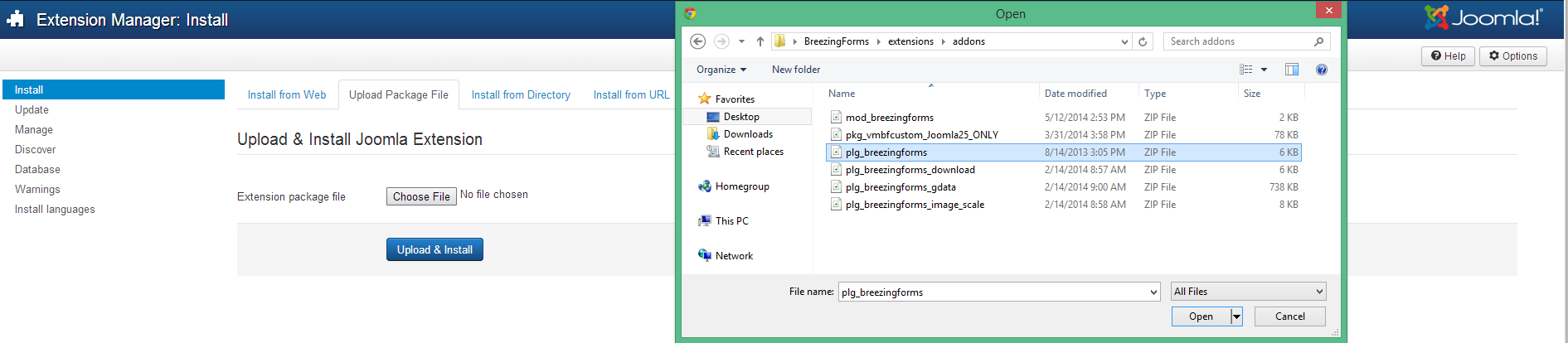Select Recent places in navigation pane

[753, 152]
